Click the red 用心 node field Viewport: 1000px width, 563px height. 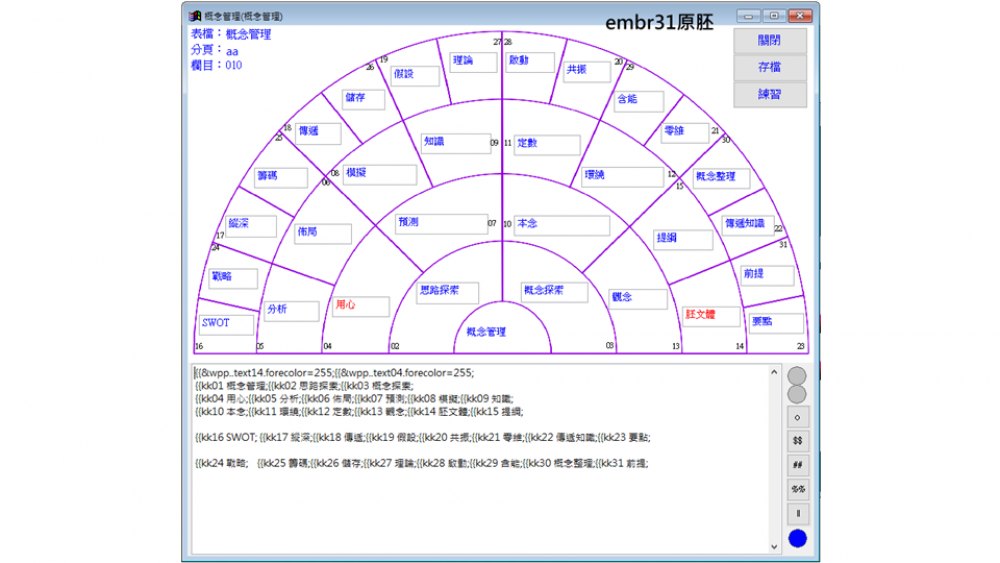(x=360, y=306)
